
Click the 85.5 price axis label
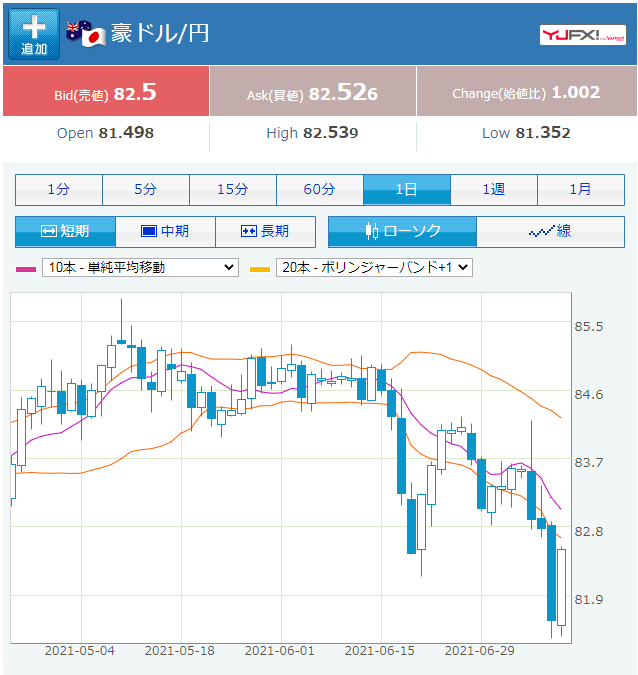coord(589,327)
